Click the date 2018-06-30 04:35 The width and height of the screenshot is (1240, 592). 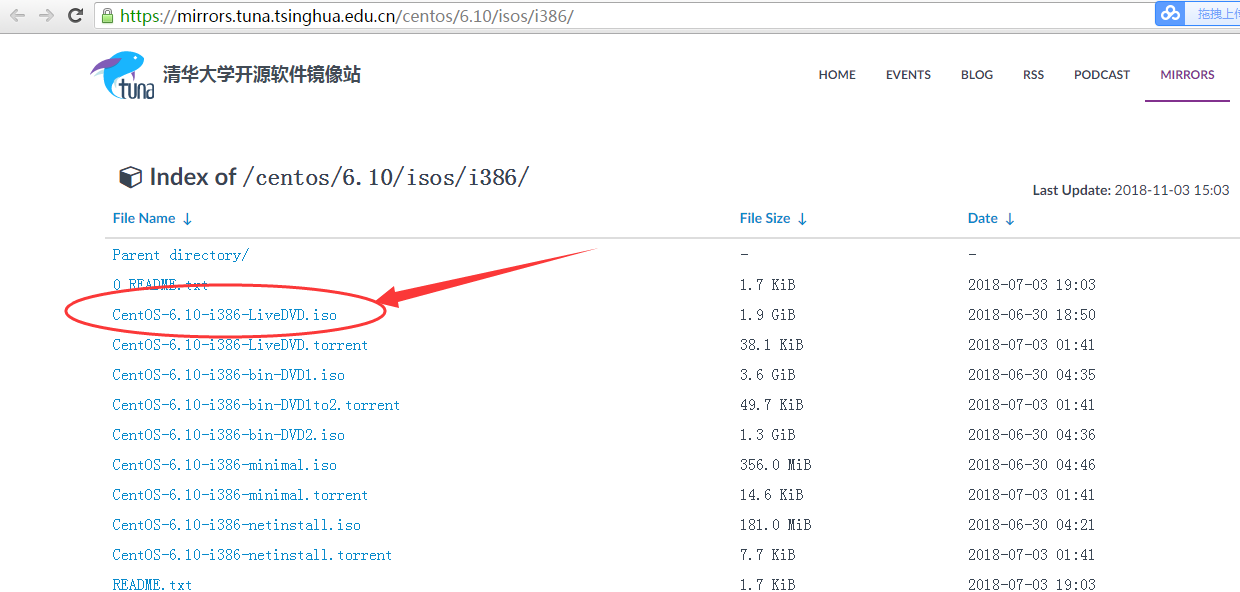click(1032, 375)
